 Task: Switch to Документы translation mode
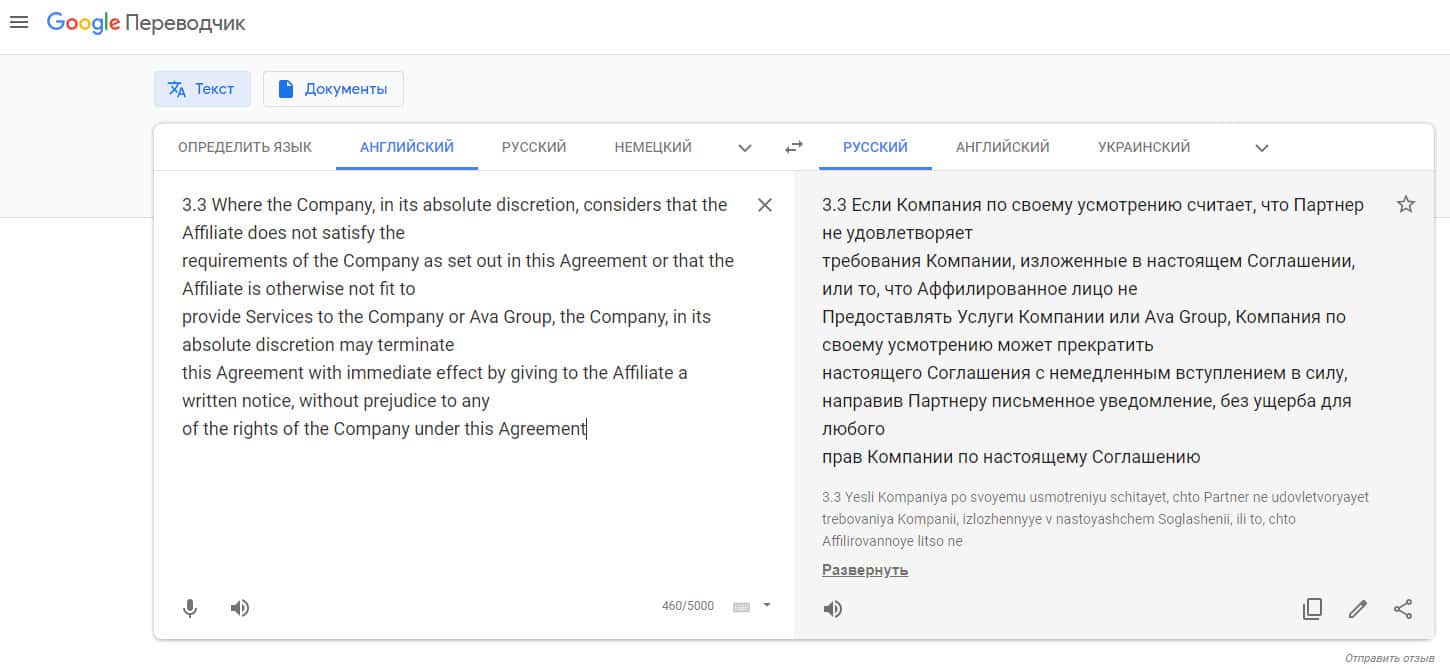333,89
